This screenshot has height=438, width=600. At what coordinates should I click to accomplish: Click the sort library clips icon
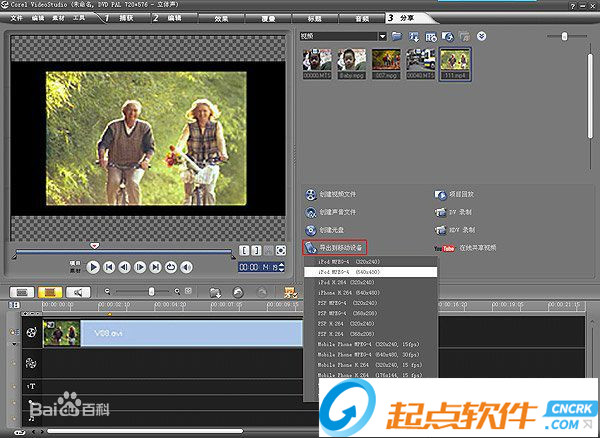(x=414, y=37)
